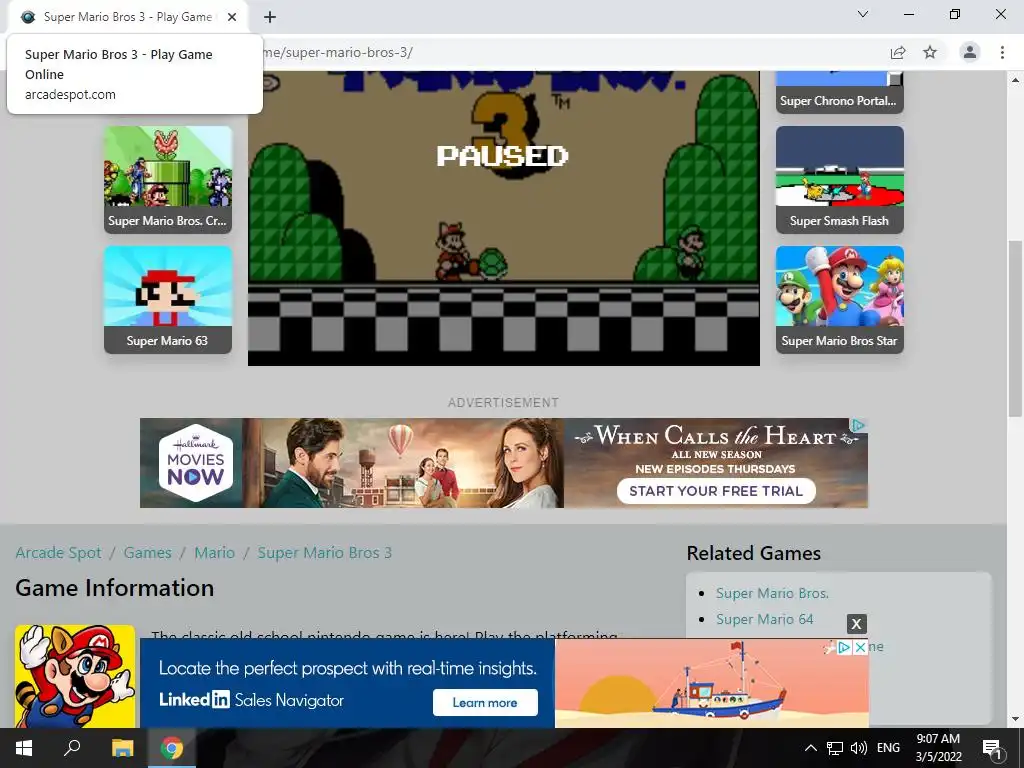Screen dimensions: 1024x768
Task: Open the network status tray icon
Action: (x=835, y=748)
